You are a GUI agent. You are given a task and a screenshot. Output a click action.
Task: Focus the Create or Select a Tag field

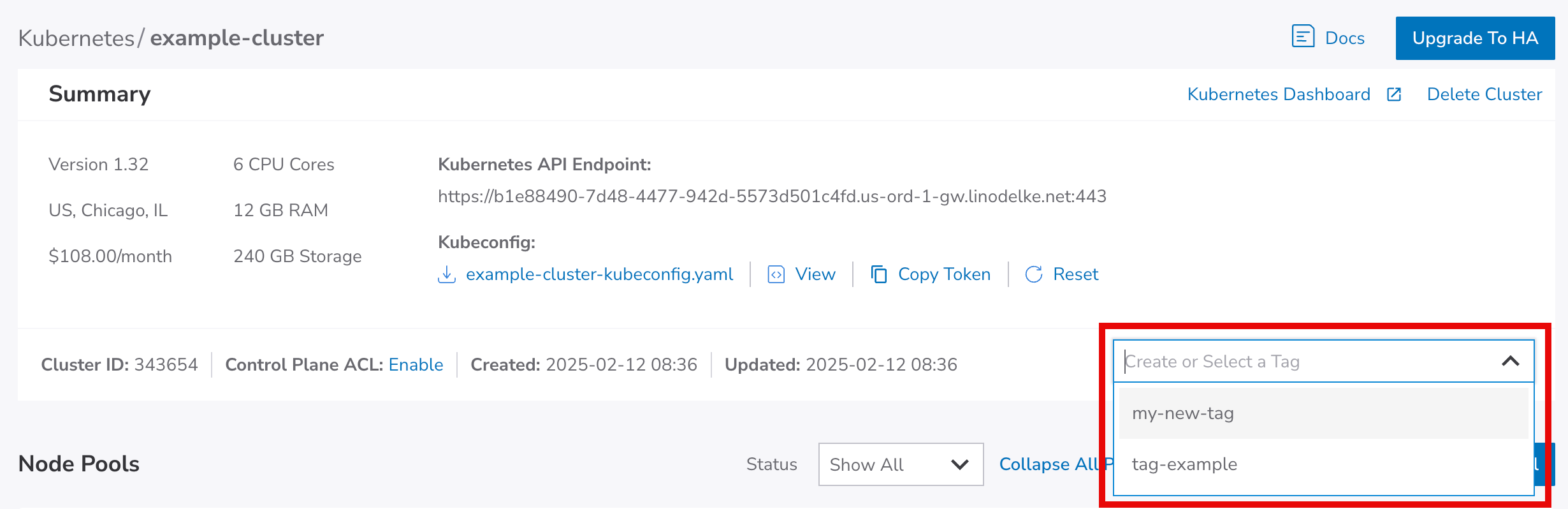pos(1307,362)
